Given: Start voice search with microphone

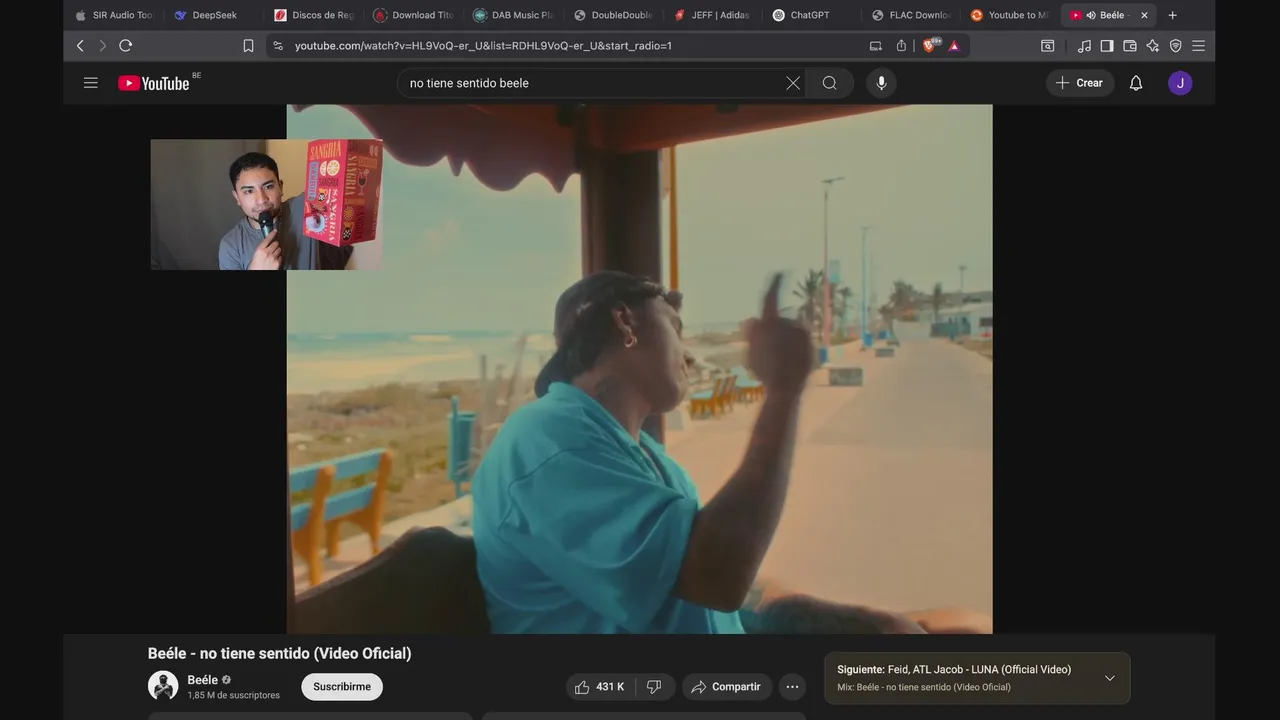Looking at the screenshot, I should tap(881, 83).
